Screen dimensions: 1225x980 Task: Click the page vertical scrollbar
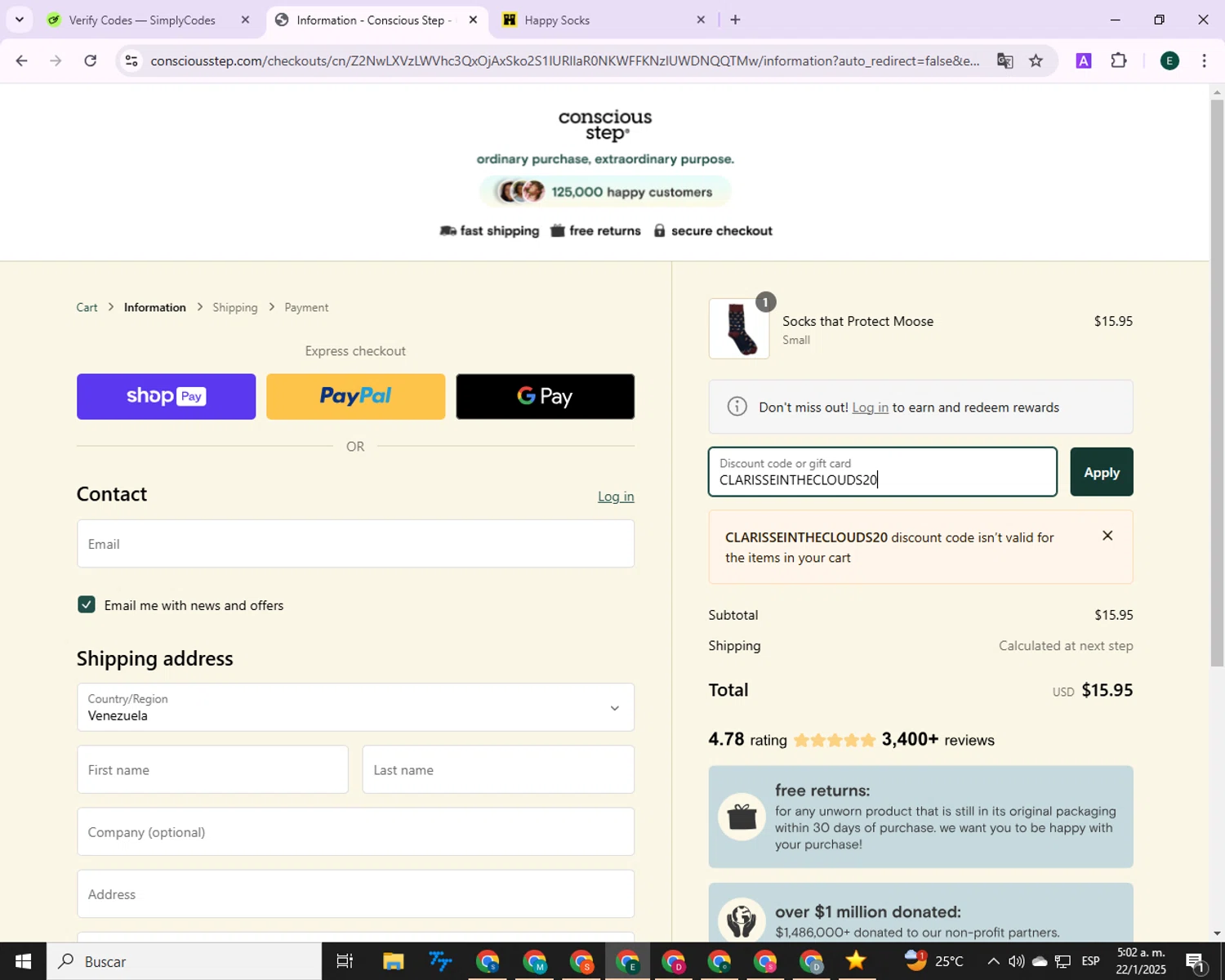[1217, 383]
